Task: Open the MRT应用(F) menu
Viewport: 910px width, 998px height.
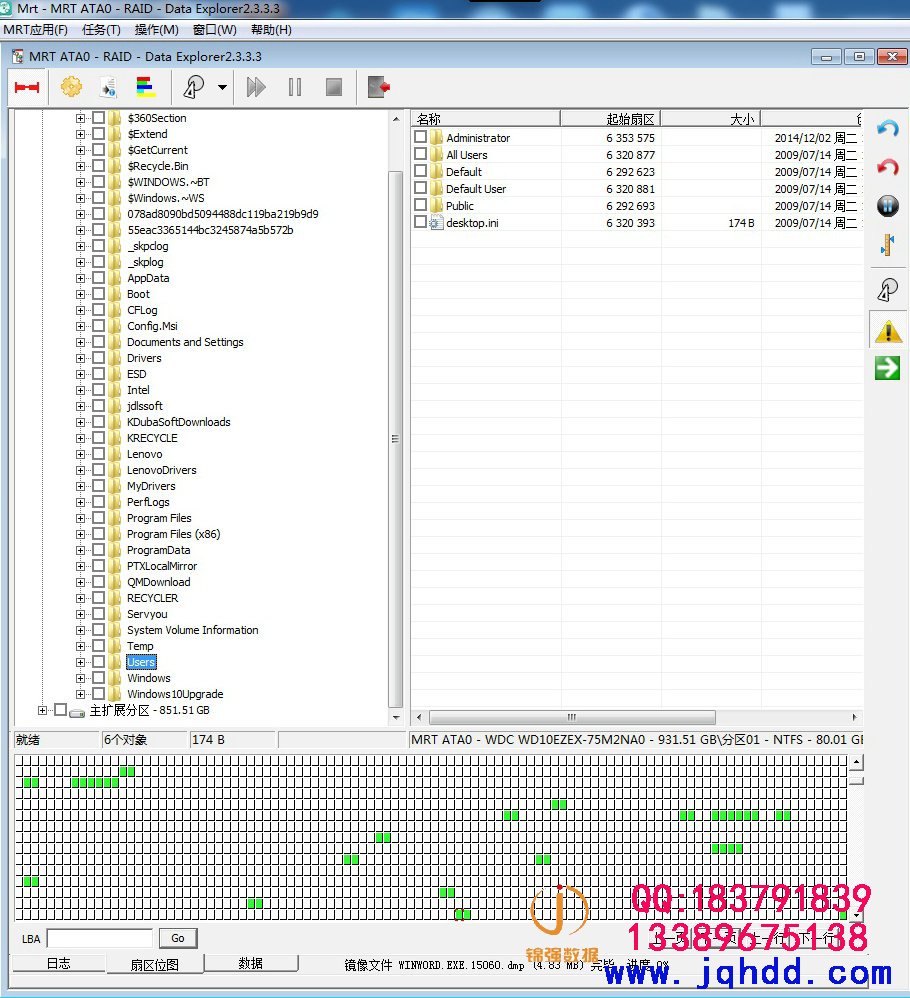Action: (36, 30)
